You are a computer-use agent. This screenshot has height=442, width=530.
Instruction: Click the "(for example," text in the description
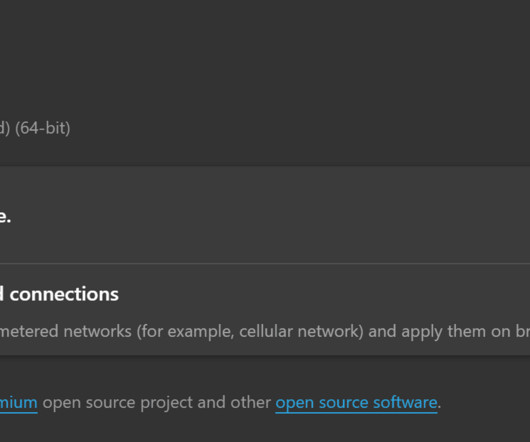point(185,331)
